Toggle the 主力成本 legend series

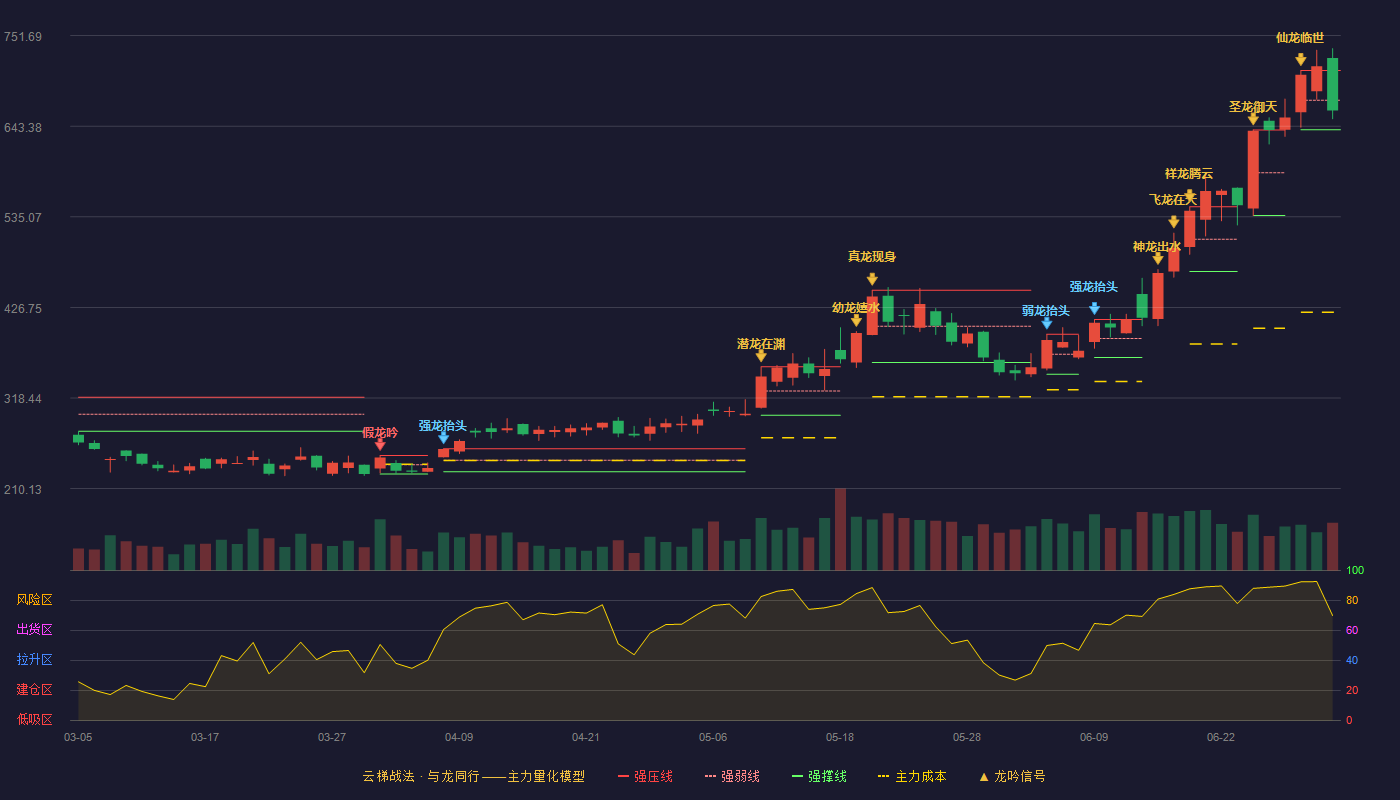point(912,776)
